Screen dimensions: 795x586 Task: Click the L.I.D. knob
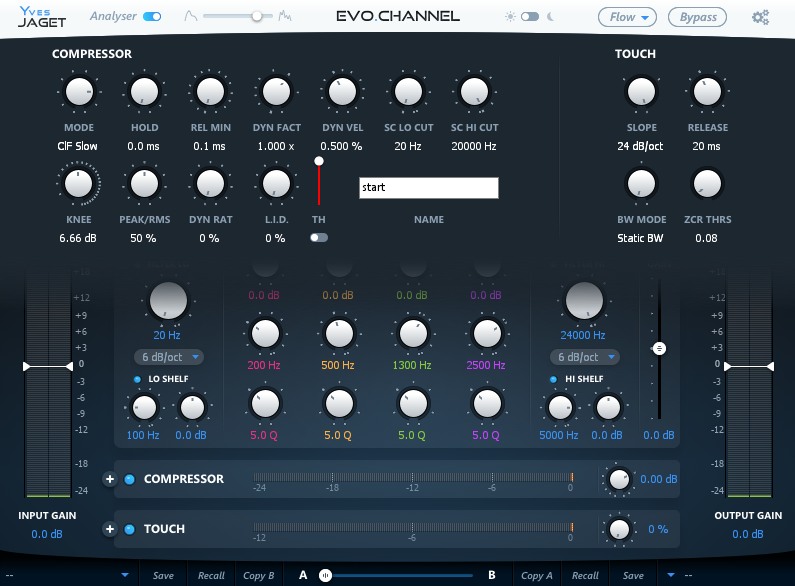276,184
